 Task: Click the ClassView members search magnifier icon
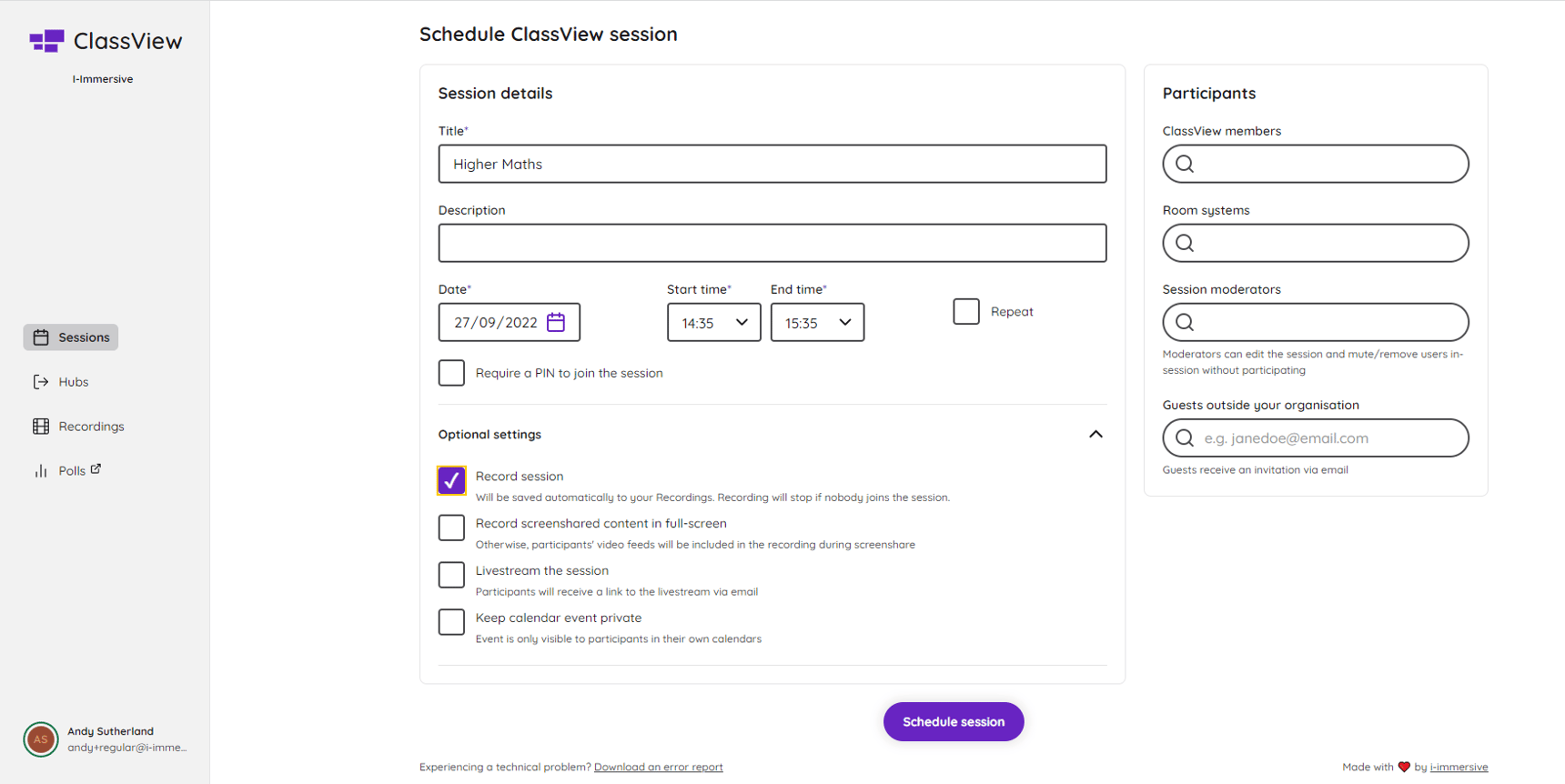click(x=1185, y=164)
